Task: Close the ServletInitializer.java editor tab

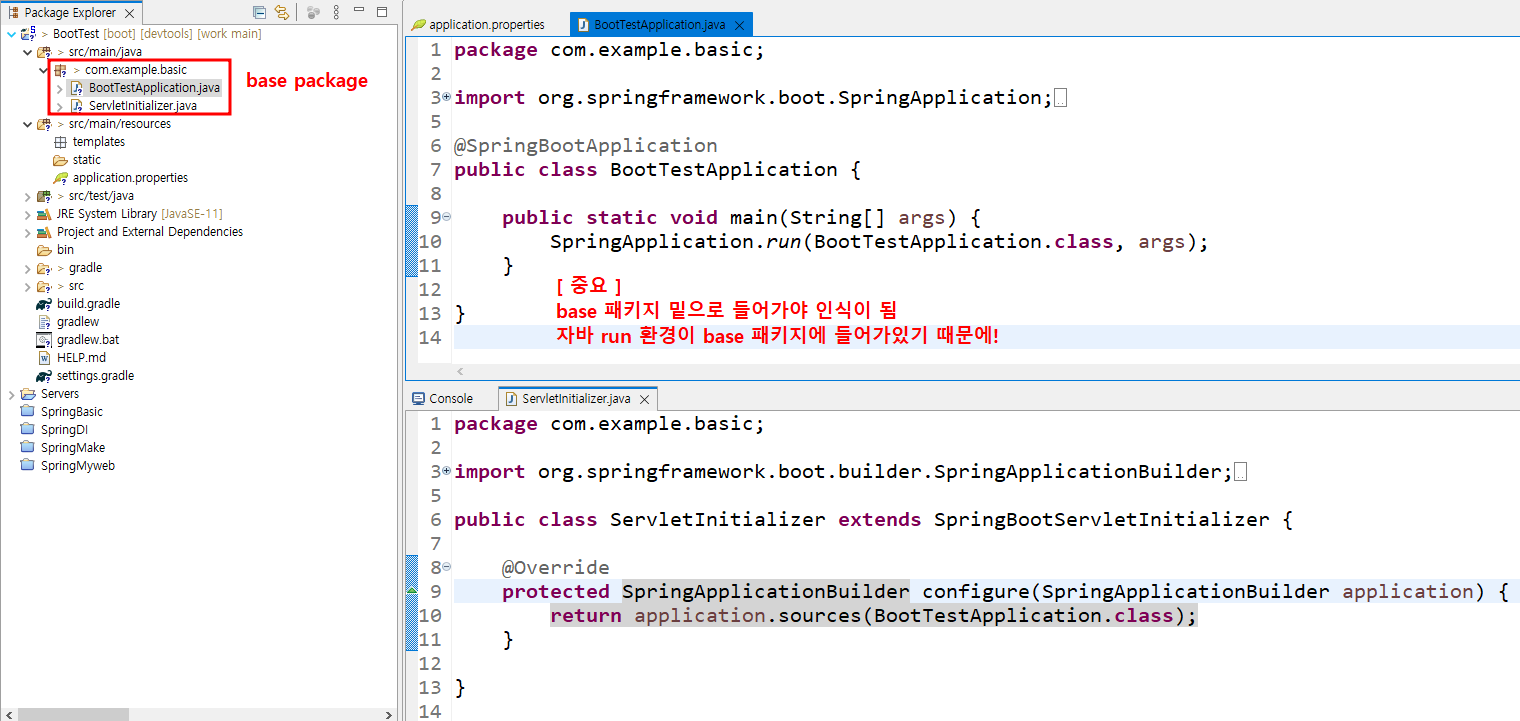Action: (645, 399)
